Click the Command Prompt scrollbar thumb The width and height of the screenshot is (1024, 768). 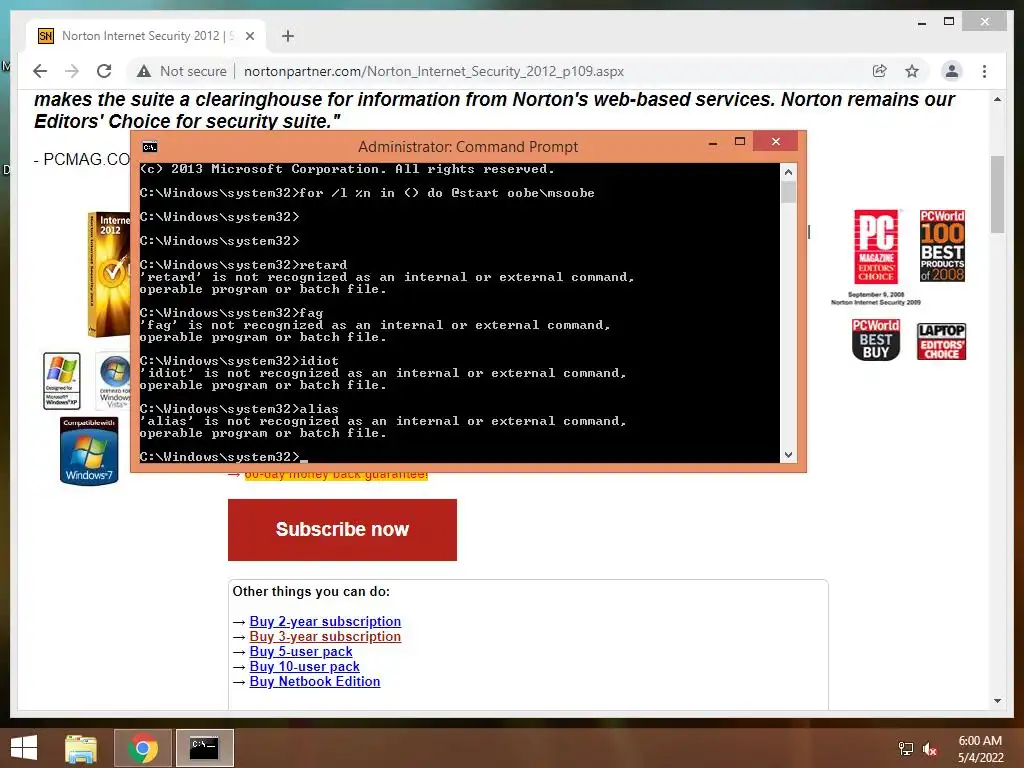788,193
